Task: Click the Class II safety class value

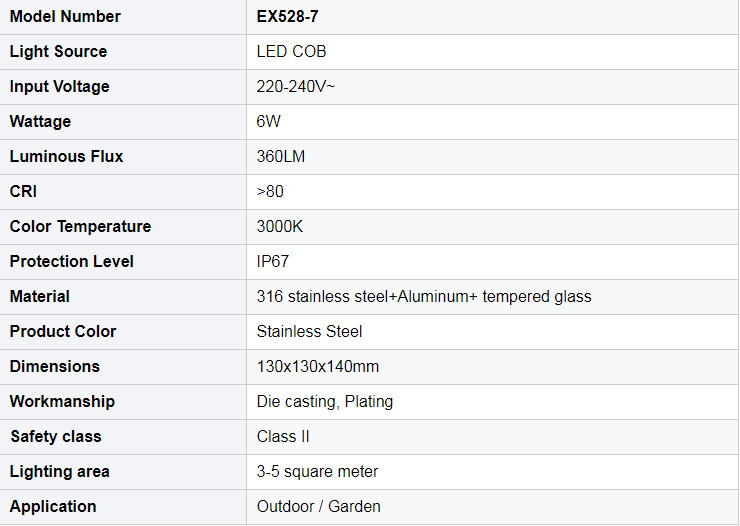Action: coord(283,436)
